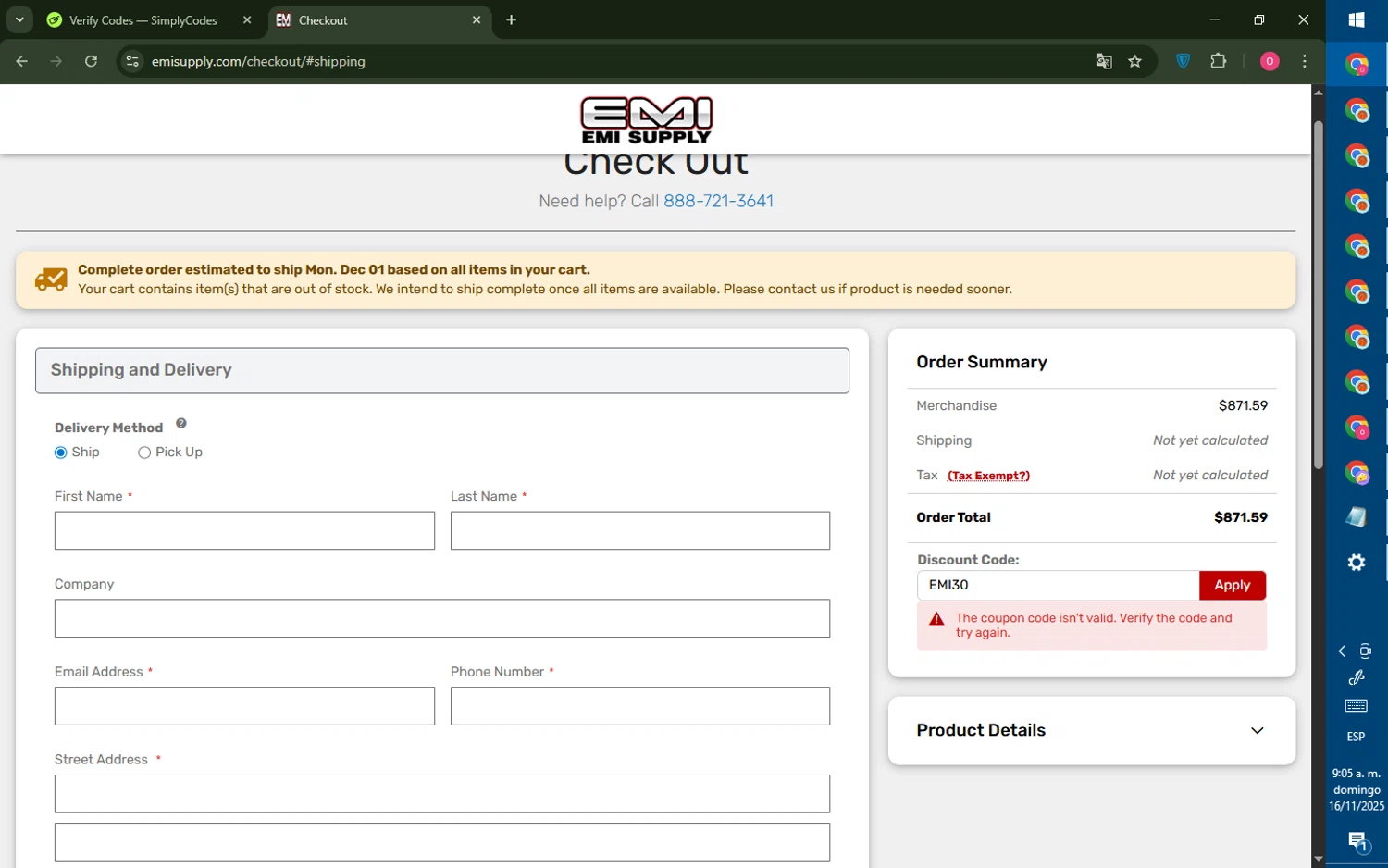Open the Chrome three-dot menu
The width and height of the screenshot is (1388, 868).
click(x=1305, y=61)
